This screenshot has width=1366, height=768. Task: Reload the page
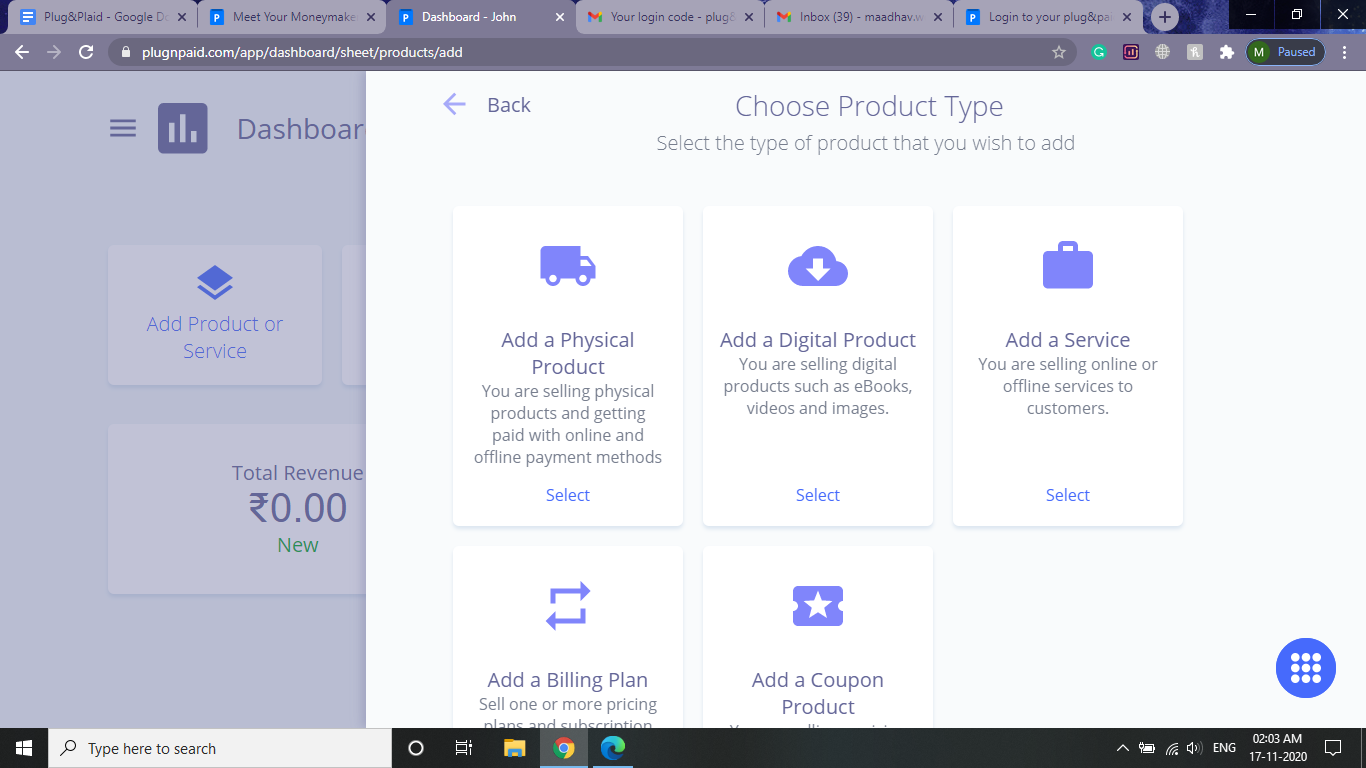click(86, 52)
